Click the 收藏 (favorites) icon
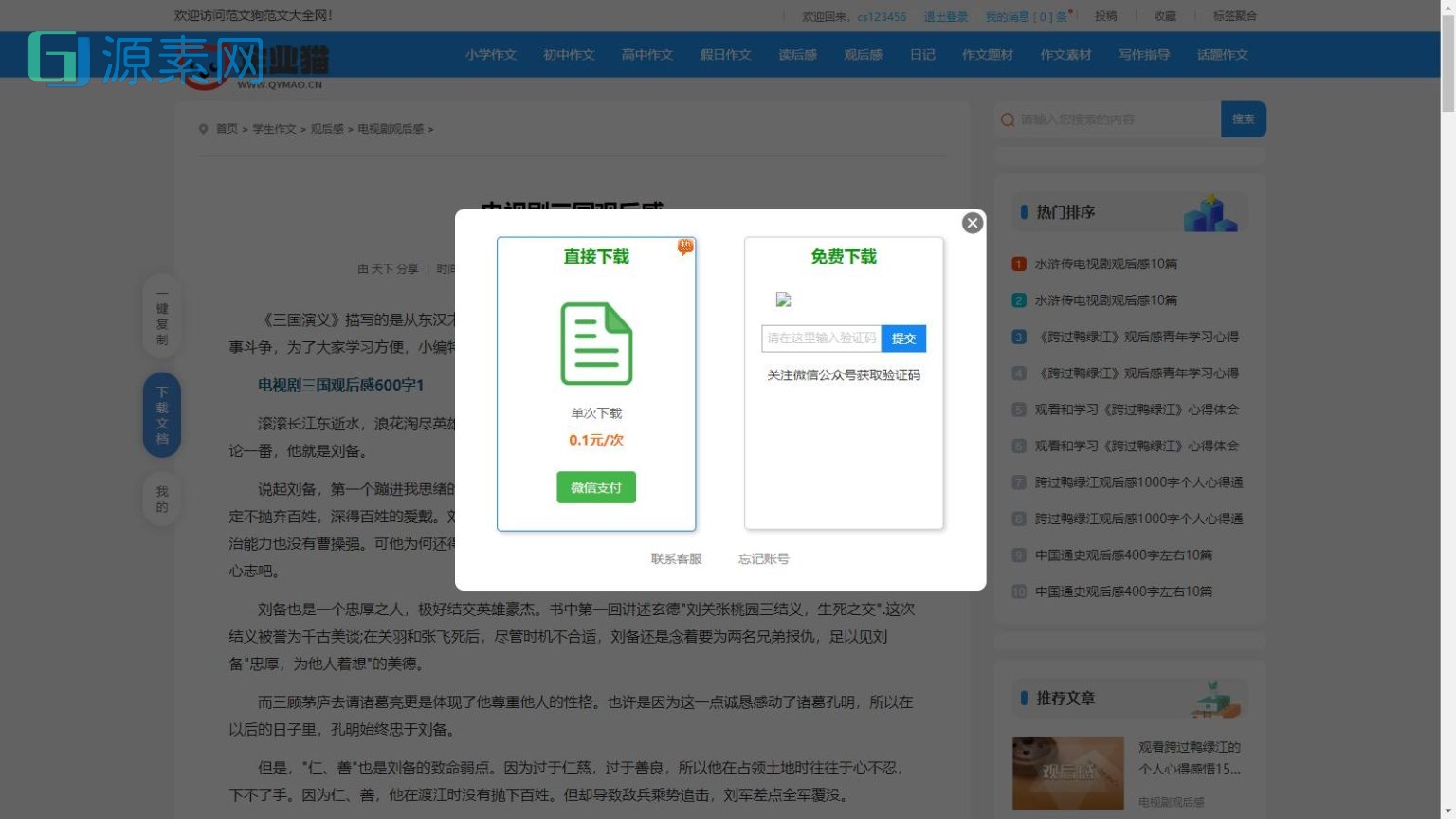 pos(1164,16)
